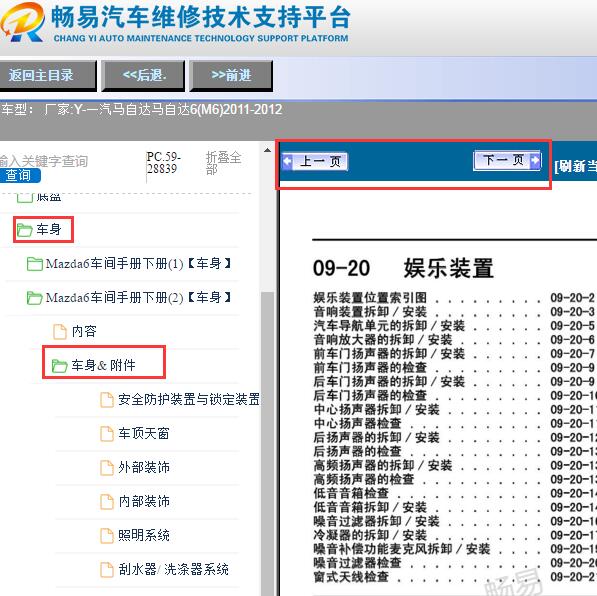Click 噪音过滤器检查 contents line
The height and width of the screenshot is (596, 597).
tap(455, 563)
